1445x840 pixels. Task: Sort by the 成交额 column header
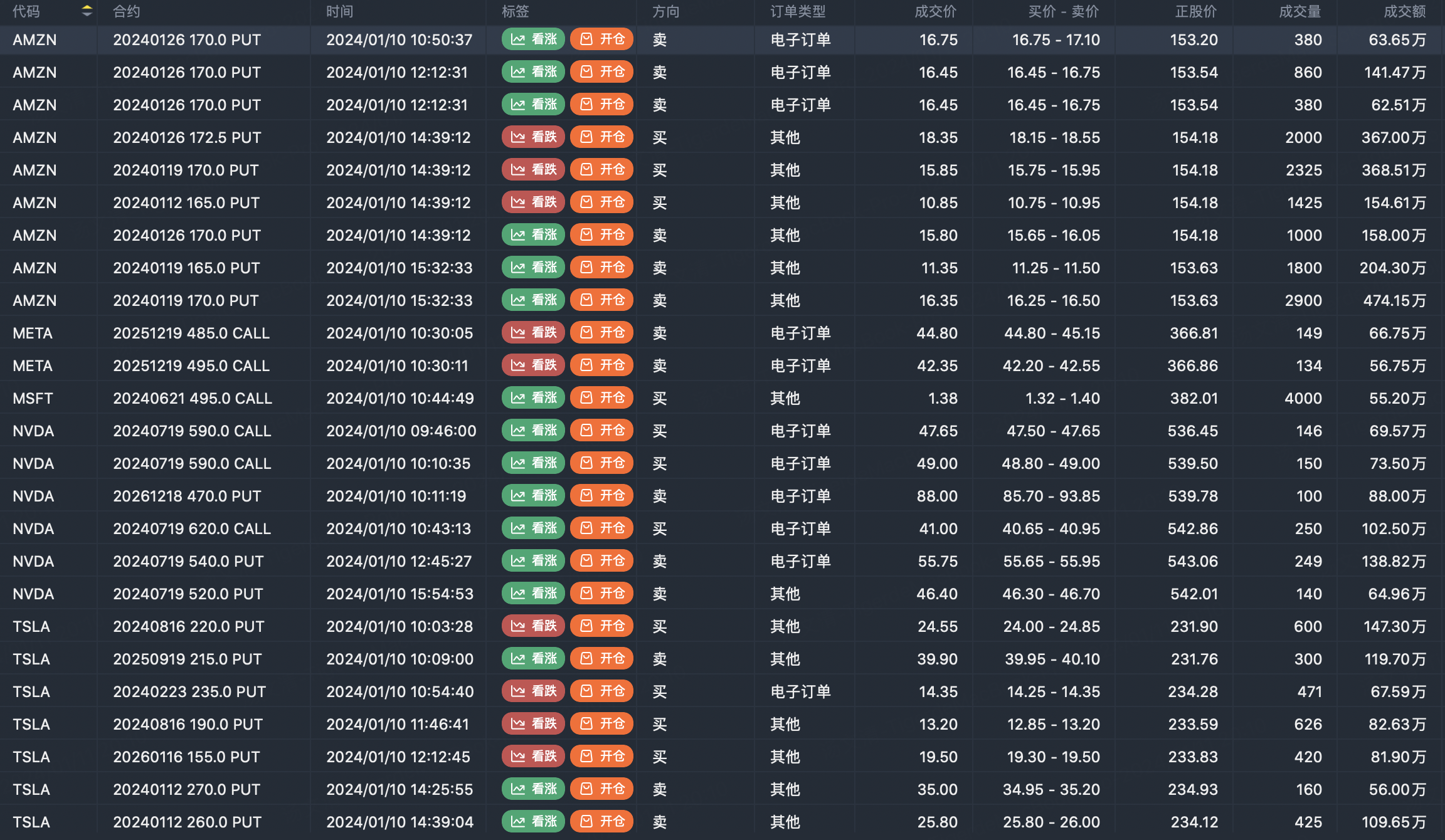1404,11
